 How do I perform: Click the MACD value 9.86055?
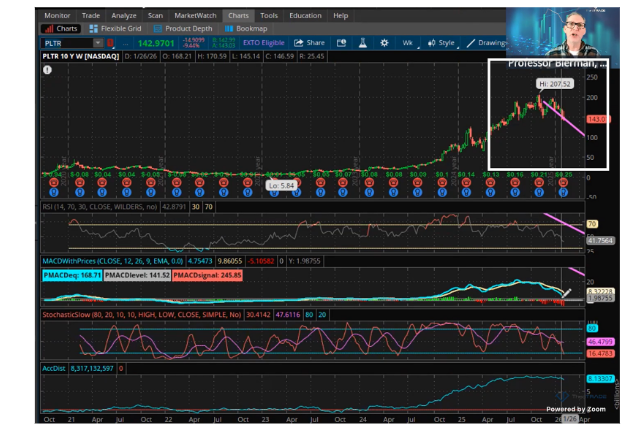click(230, 261)
